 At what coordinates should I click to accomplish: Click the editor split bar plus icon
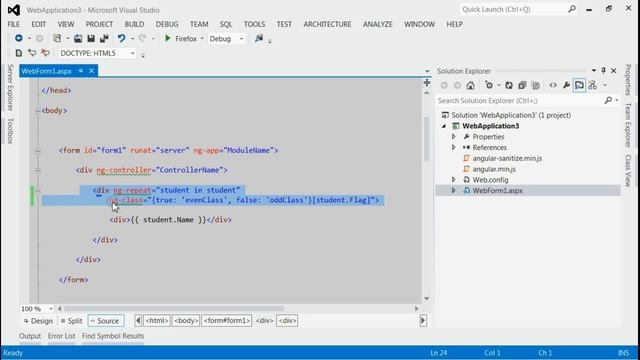(427, 83)
